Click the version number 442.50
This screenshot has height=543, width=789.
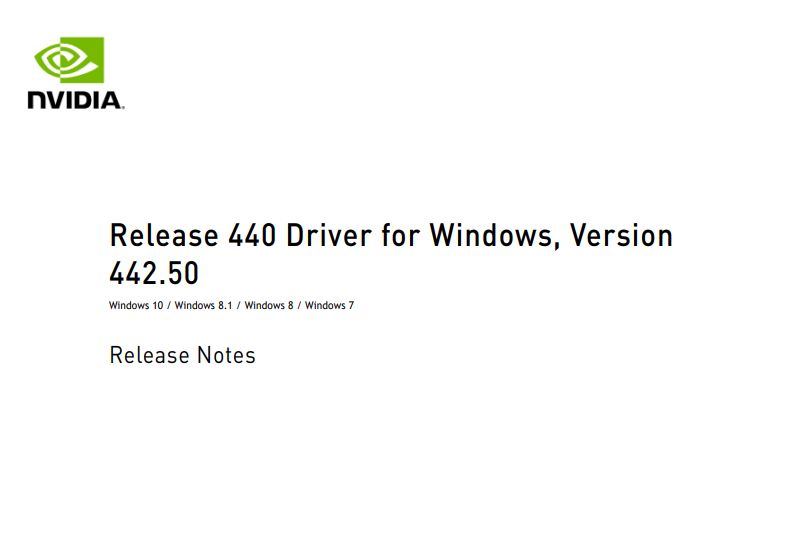154,273
